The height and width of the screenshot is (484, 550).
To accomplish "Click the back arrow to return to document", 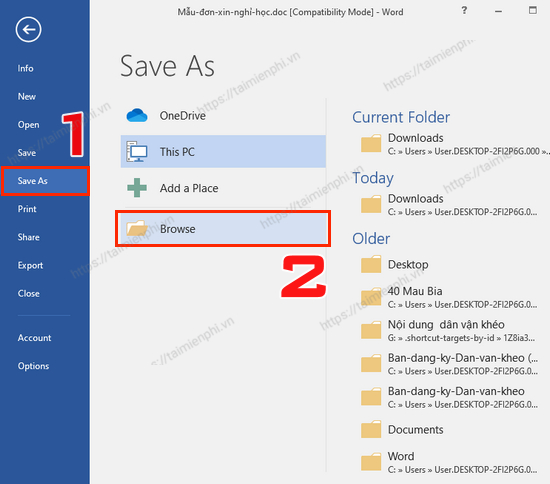I will [28, 29].
